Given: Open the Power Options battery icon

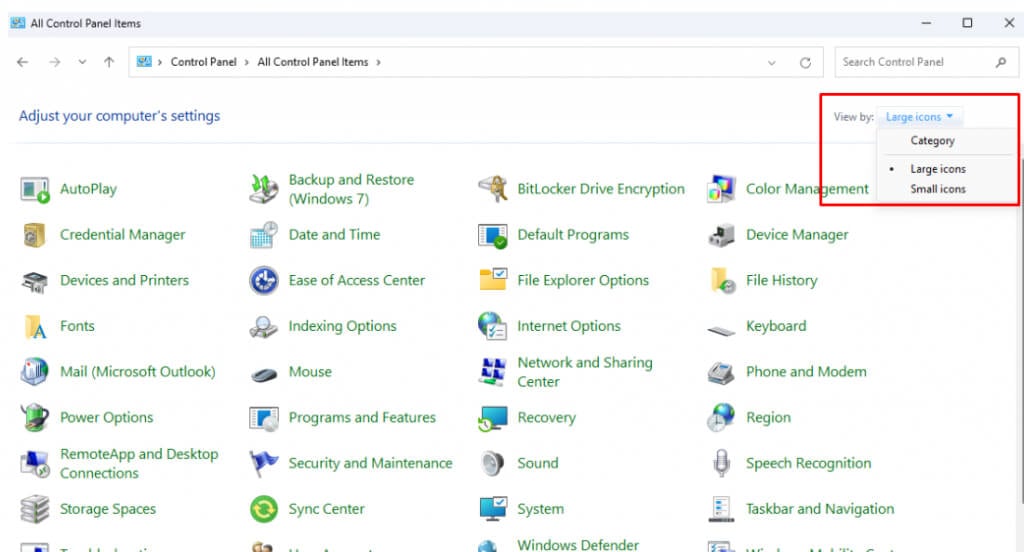Looking at the screenshot, I should pos(35,418).
